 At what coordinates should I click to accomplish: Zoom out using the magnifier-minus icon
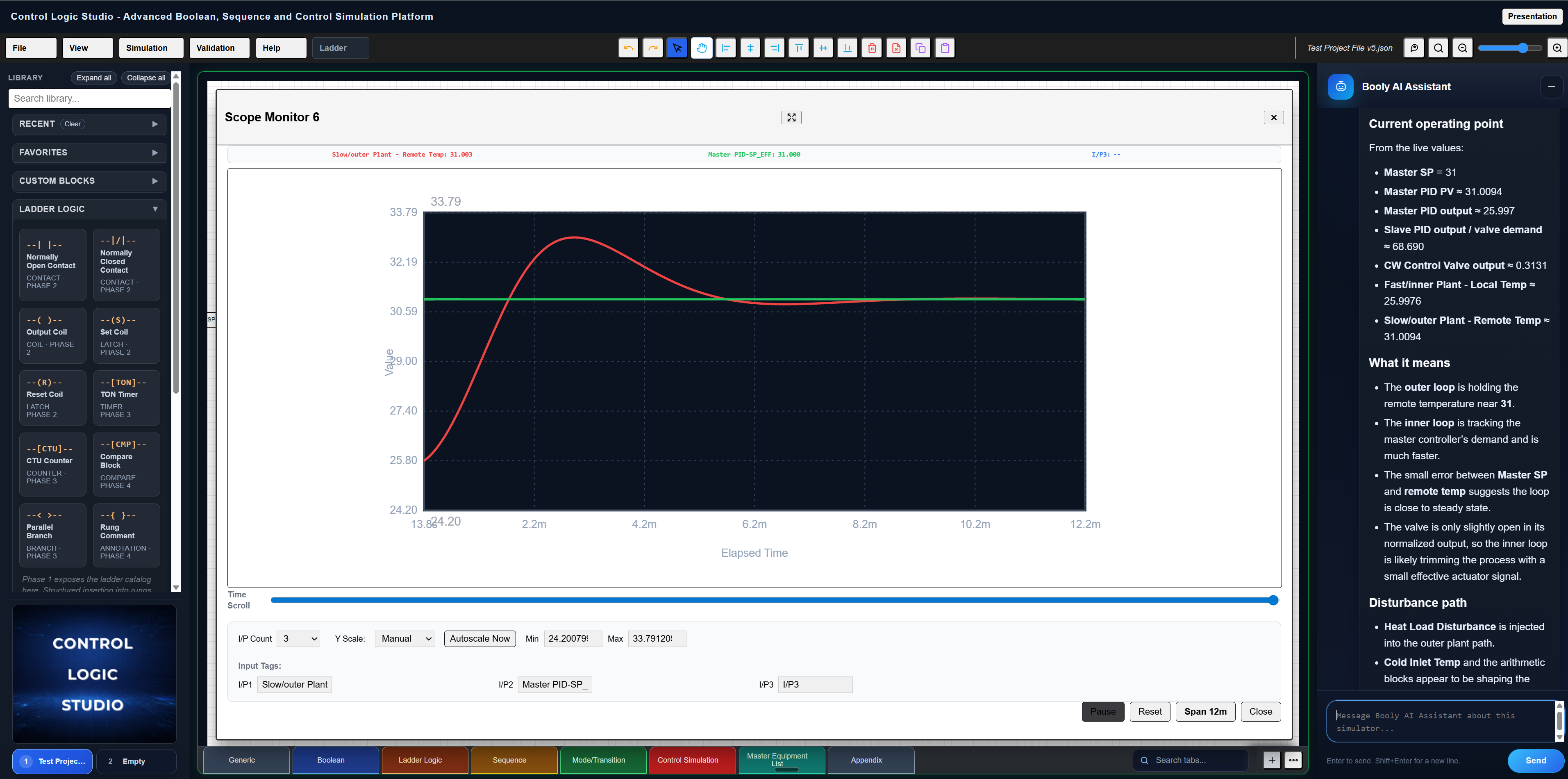pos(1463,48)
